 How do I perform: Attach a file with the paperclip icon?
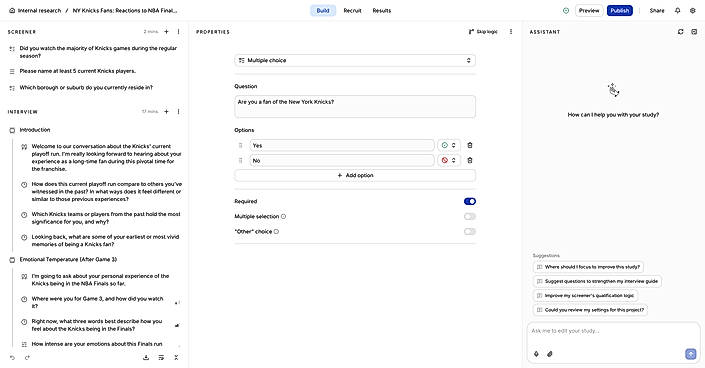click(x=549, y=354)
